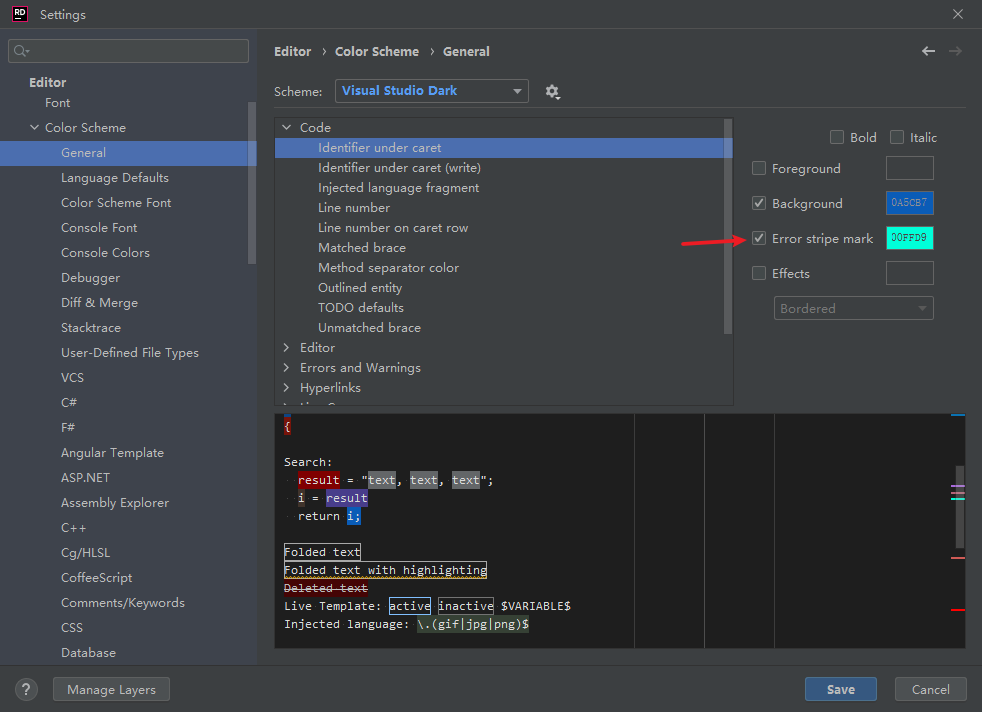This screenshot has width=982, height=712.
Task: Close the Settings dialog
Action: 958,14
